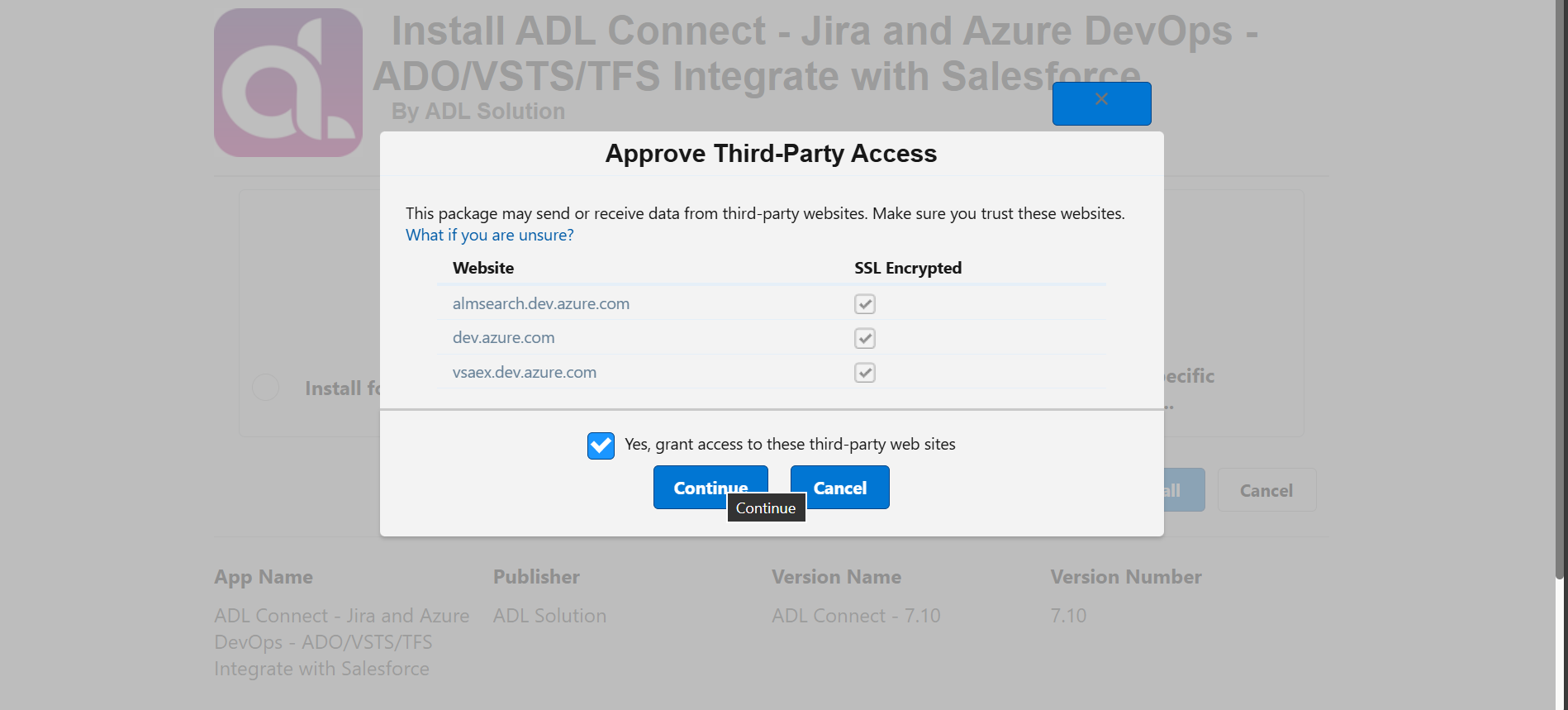This screenshot has width=1568, height=710.
Task: Click the SSL Encrypted column header
Action: click(x=908, y=268)
